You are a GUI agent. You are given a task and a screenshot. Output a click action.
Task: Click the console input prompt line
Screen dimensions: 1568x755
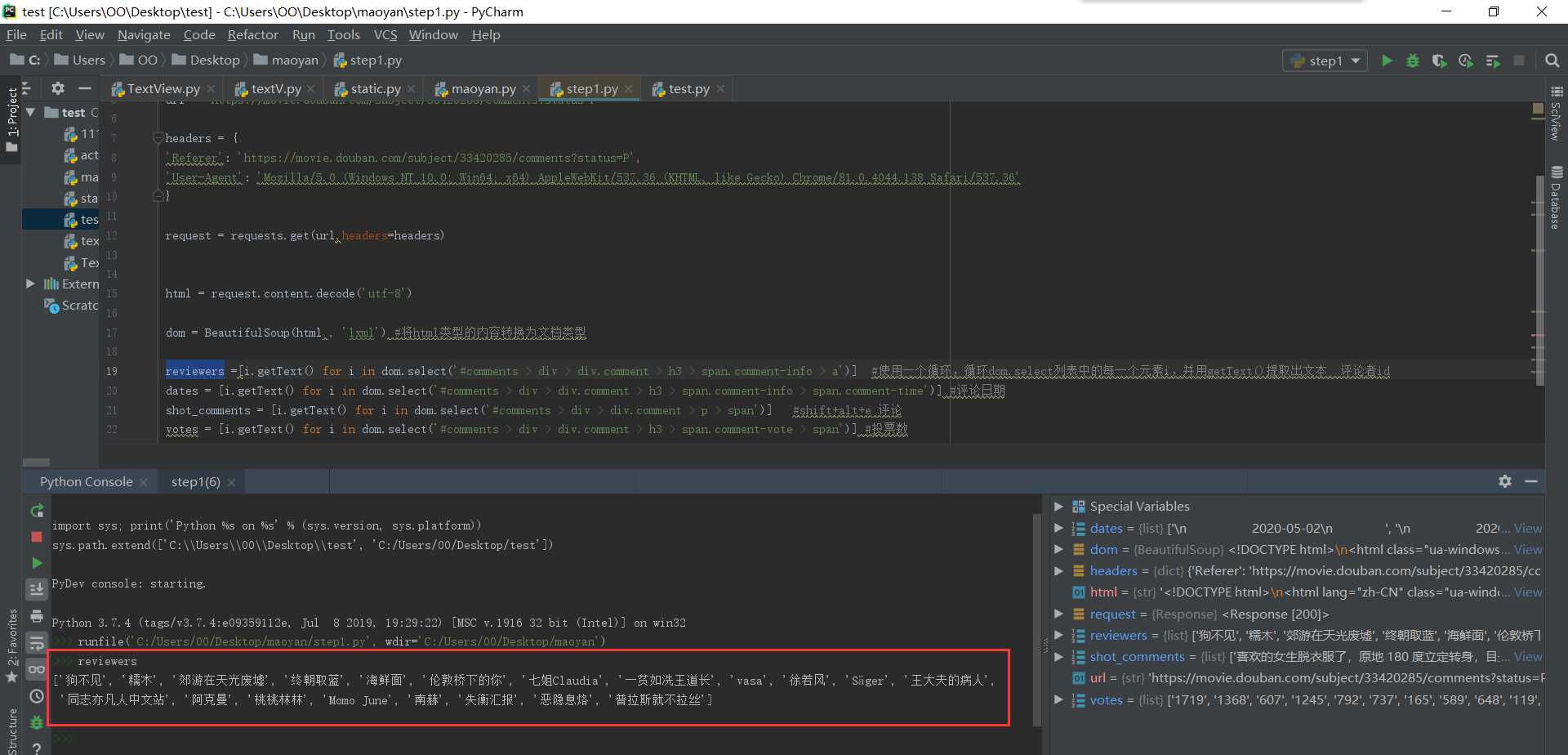click(543, 739)
